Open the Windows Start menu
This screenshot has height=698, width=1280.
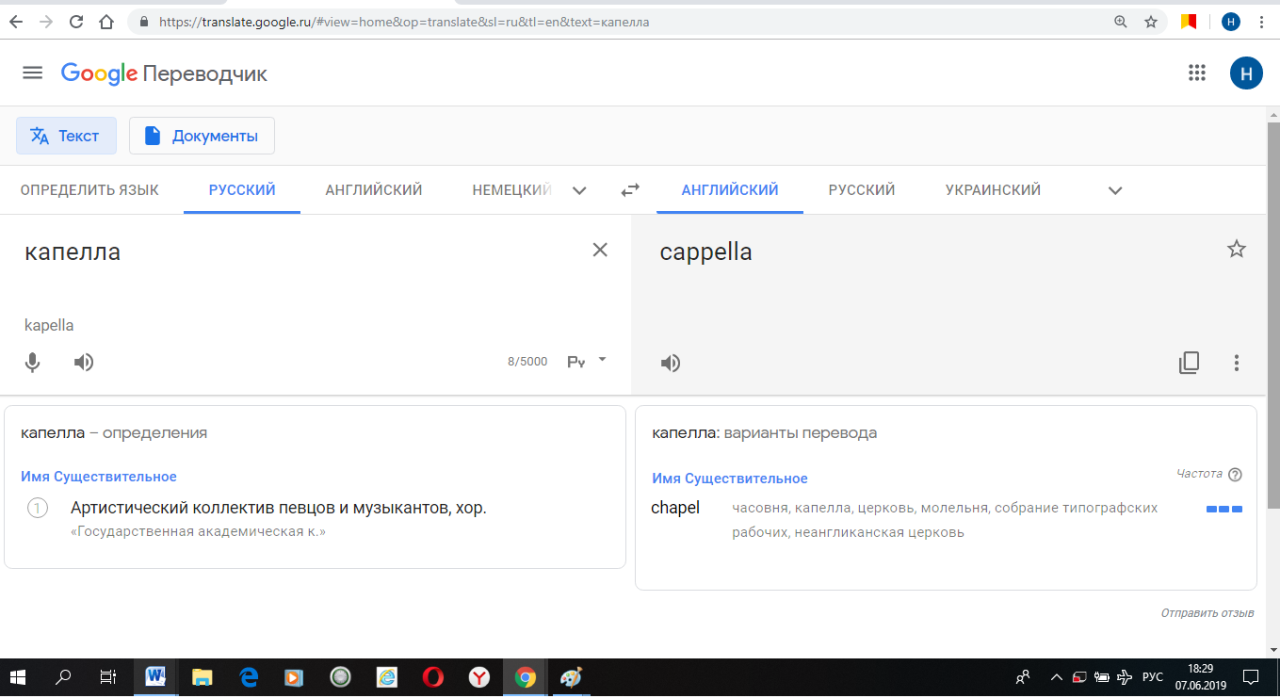[x=18, y=677]
